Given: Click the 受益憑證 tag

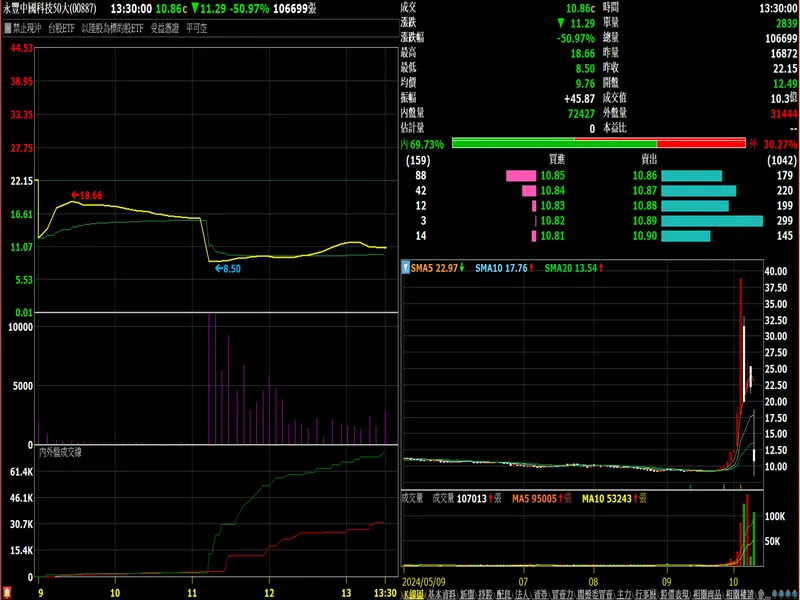Looking at the screenshot, I should click(164, 29).
